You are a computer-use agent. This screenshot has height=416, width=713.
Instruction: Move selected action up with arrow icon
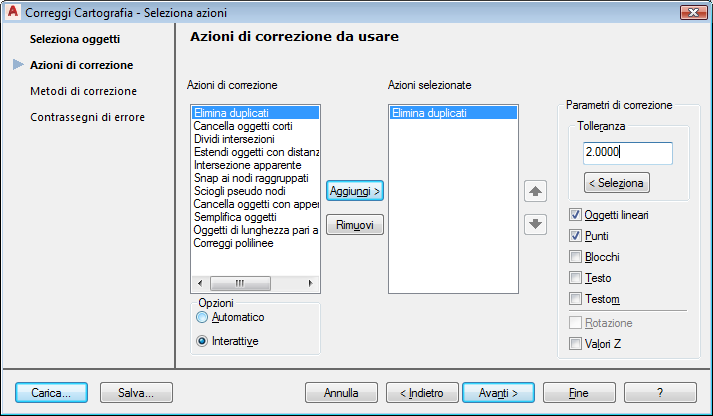click(535, 191)
